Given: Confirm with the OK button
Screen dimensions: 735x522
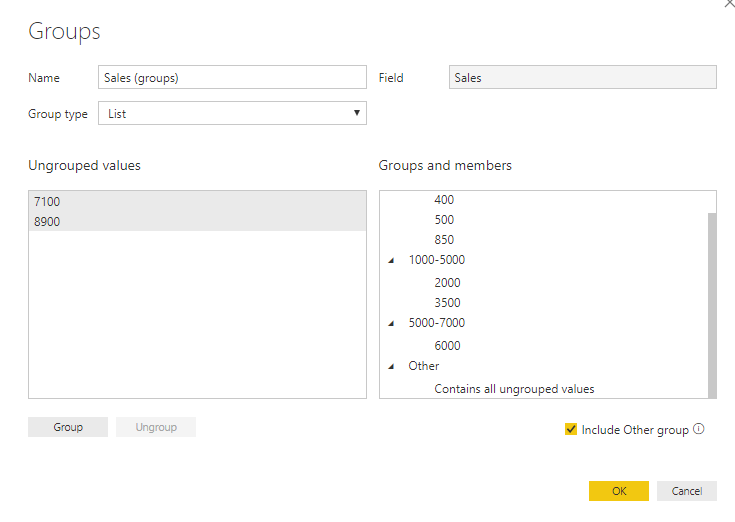Looking at the screenshot, I should click(619, 491).
